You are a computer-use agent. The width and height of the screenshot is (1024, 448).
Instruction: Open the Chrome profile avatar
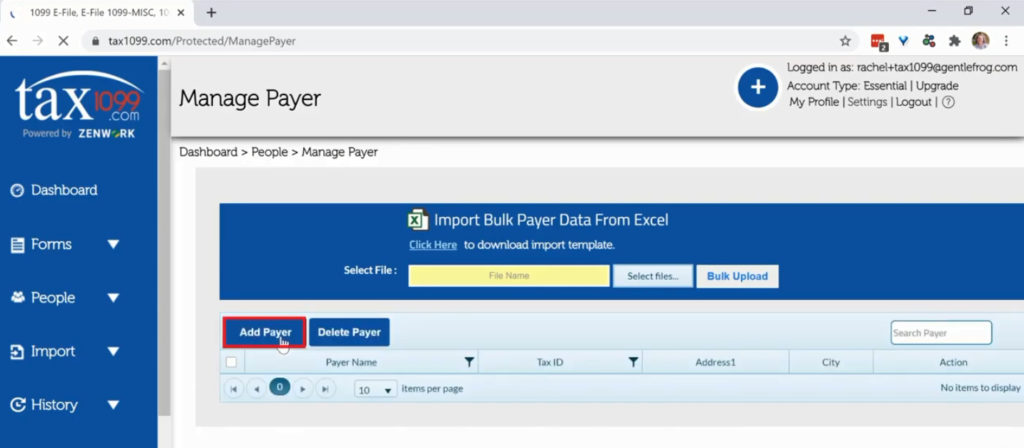coord(980,41)
